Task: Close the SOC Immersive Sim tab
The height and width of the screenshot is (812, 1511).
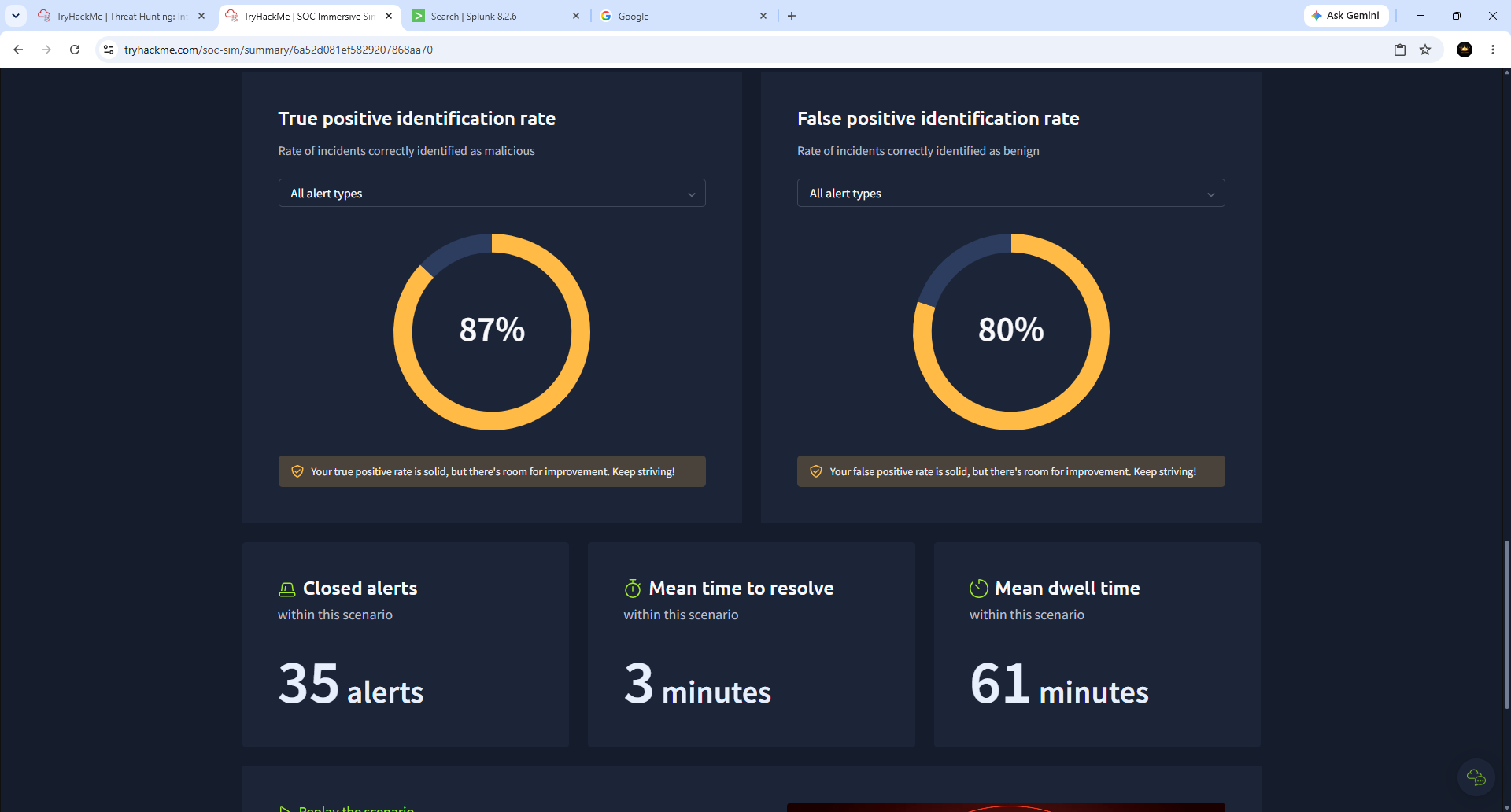Action: 389,16
